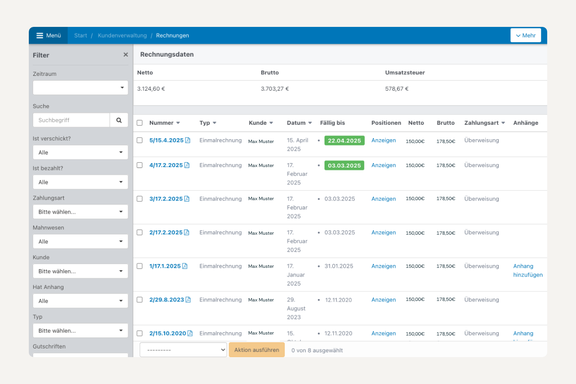The width and height of the screenshot is (576, 384).
Task: Open PDF icon of invoice 3/17.2.2025
Action: tap(187, 199)
